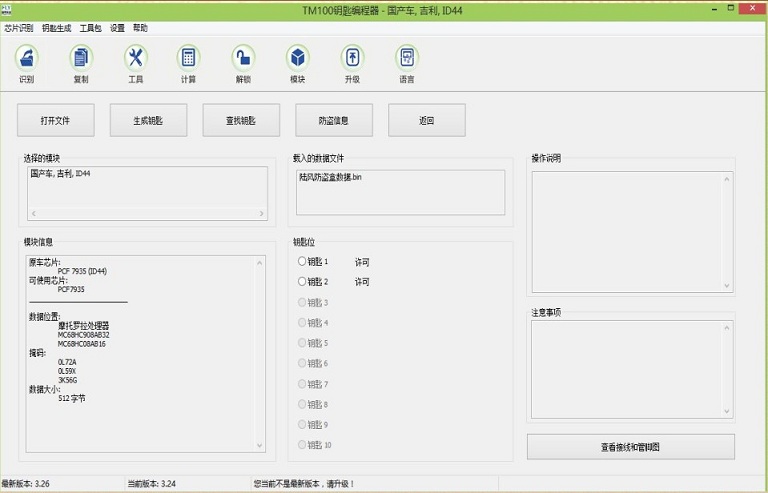Click 许可 label next to 钥匙 2
This screenshot has width=768, height=493.
[362, 282]
